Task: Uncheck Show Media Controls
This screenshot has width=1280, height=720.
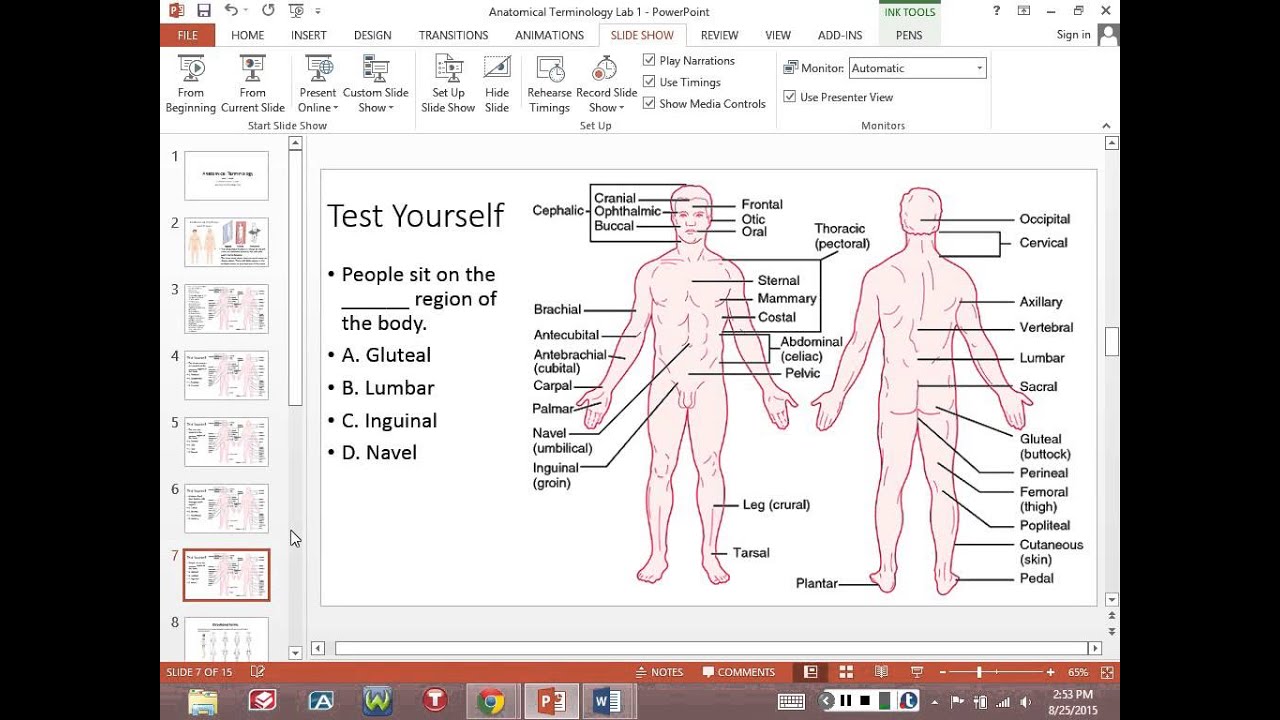Action: click(649, 103)
